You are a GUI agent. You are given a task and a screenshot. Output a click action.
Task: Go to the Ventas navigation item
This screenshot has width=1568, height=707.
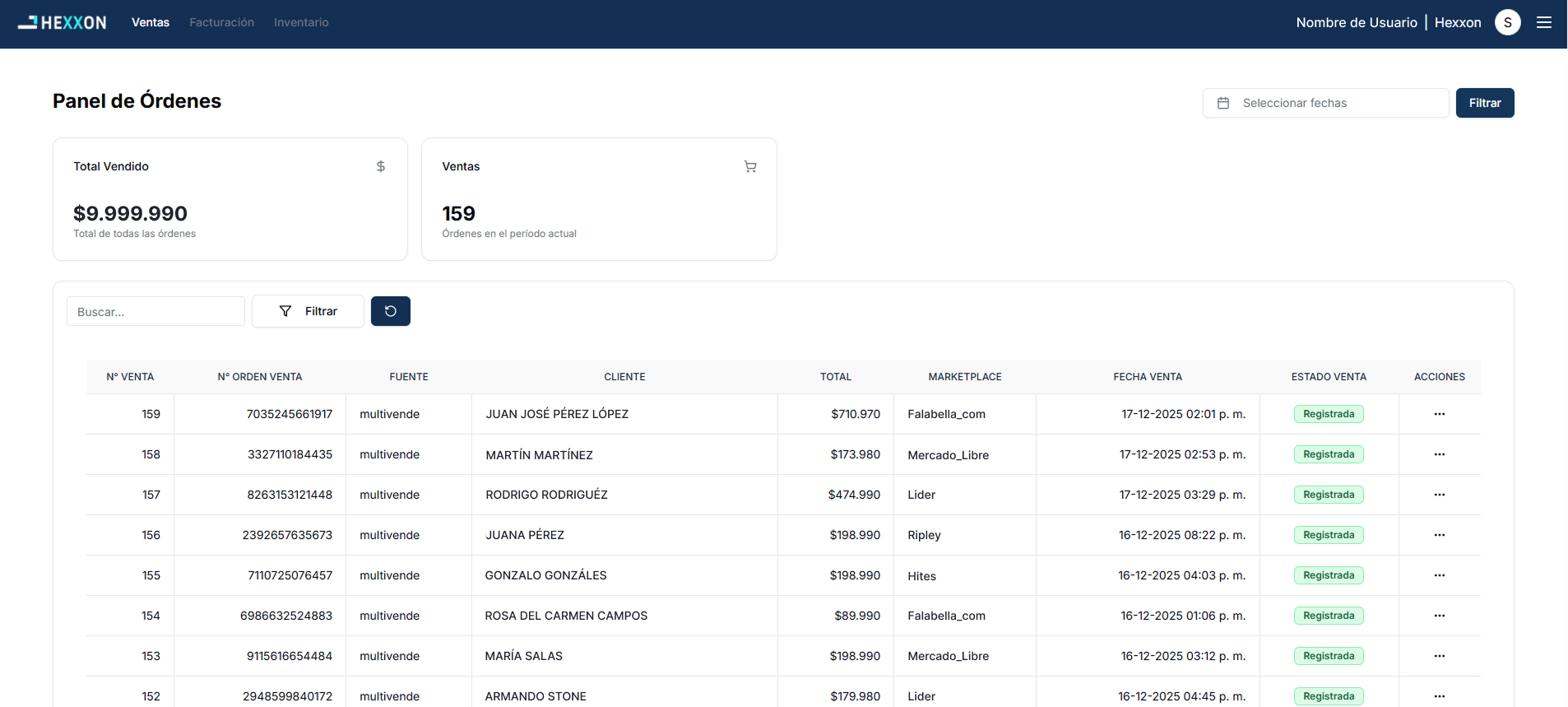151,22
